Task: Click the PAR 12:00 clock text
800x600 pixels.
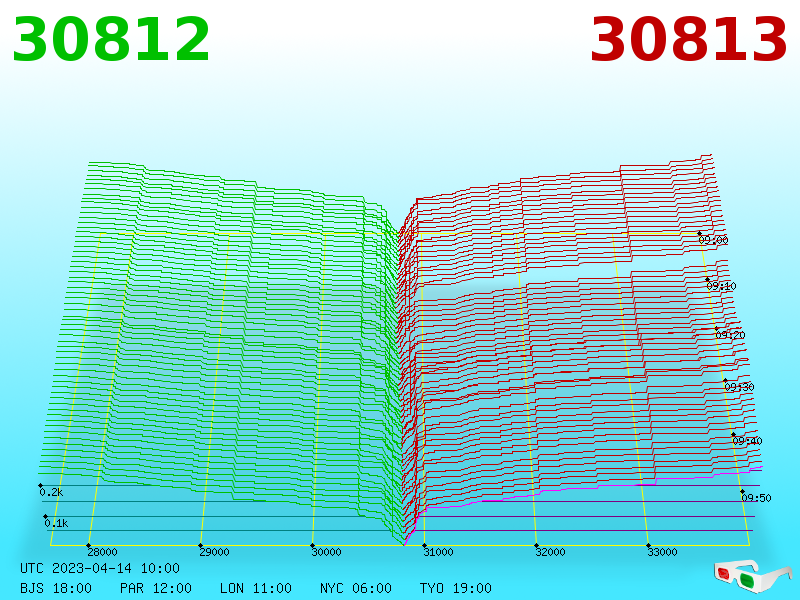Action: tap(156, 588)
